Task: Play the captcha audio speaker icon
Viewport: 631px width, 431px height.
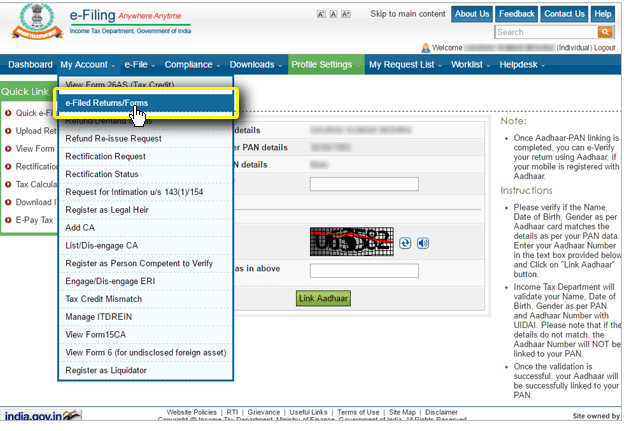Action: point(423,243)
